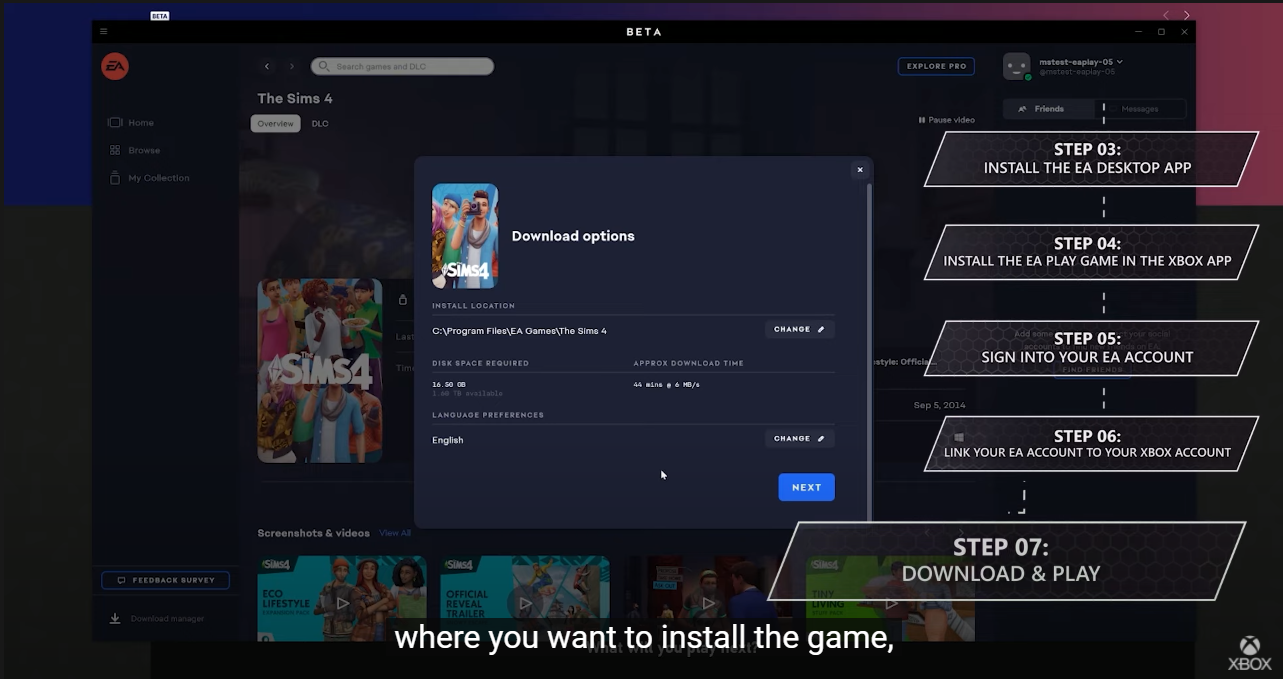The height and width of the screenshot is (679, 1283).
Task: Click the 16.50 GB disk space value
Action: coord(448,384)
